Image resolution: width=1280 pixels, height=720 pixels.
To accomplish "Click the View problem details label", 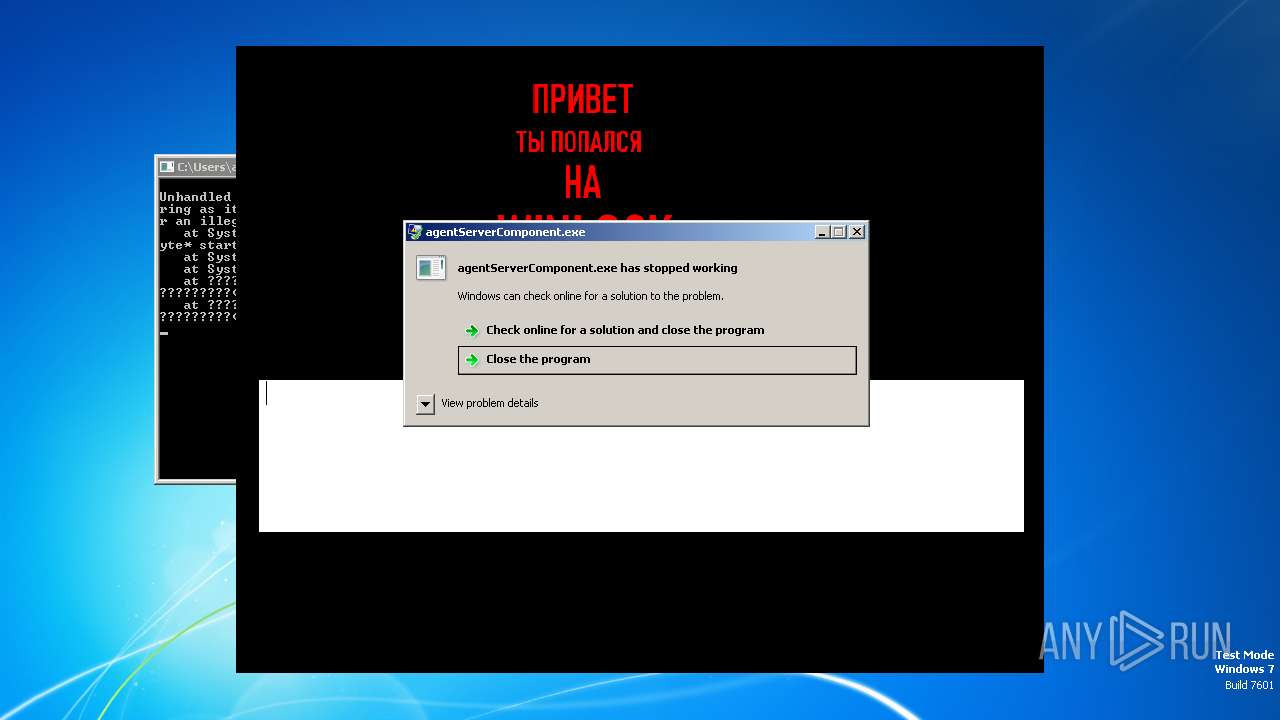I will click(490, 403).
